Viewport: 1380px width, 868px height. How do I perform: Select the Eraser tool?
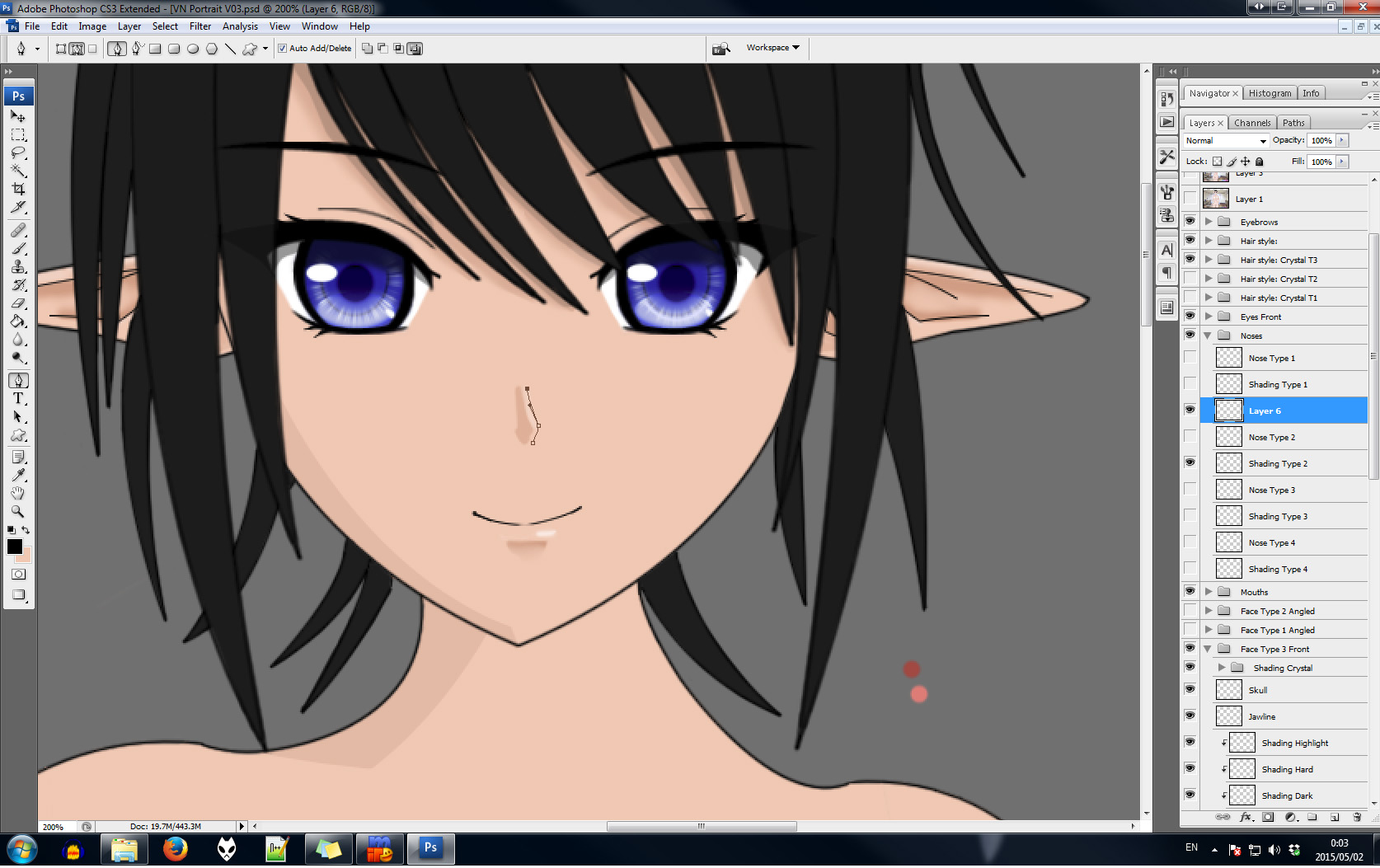(18, 303)
